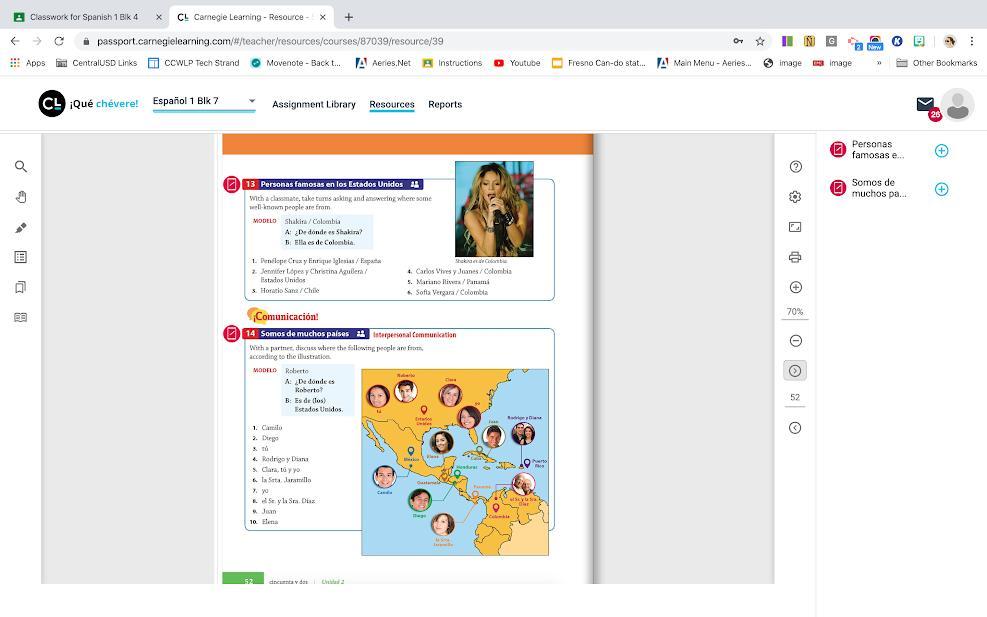This screenshot has height=617, width=987.
Task: Select the hand pan tool in left sidebar
Action: click(x=20, y=197)
